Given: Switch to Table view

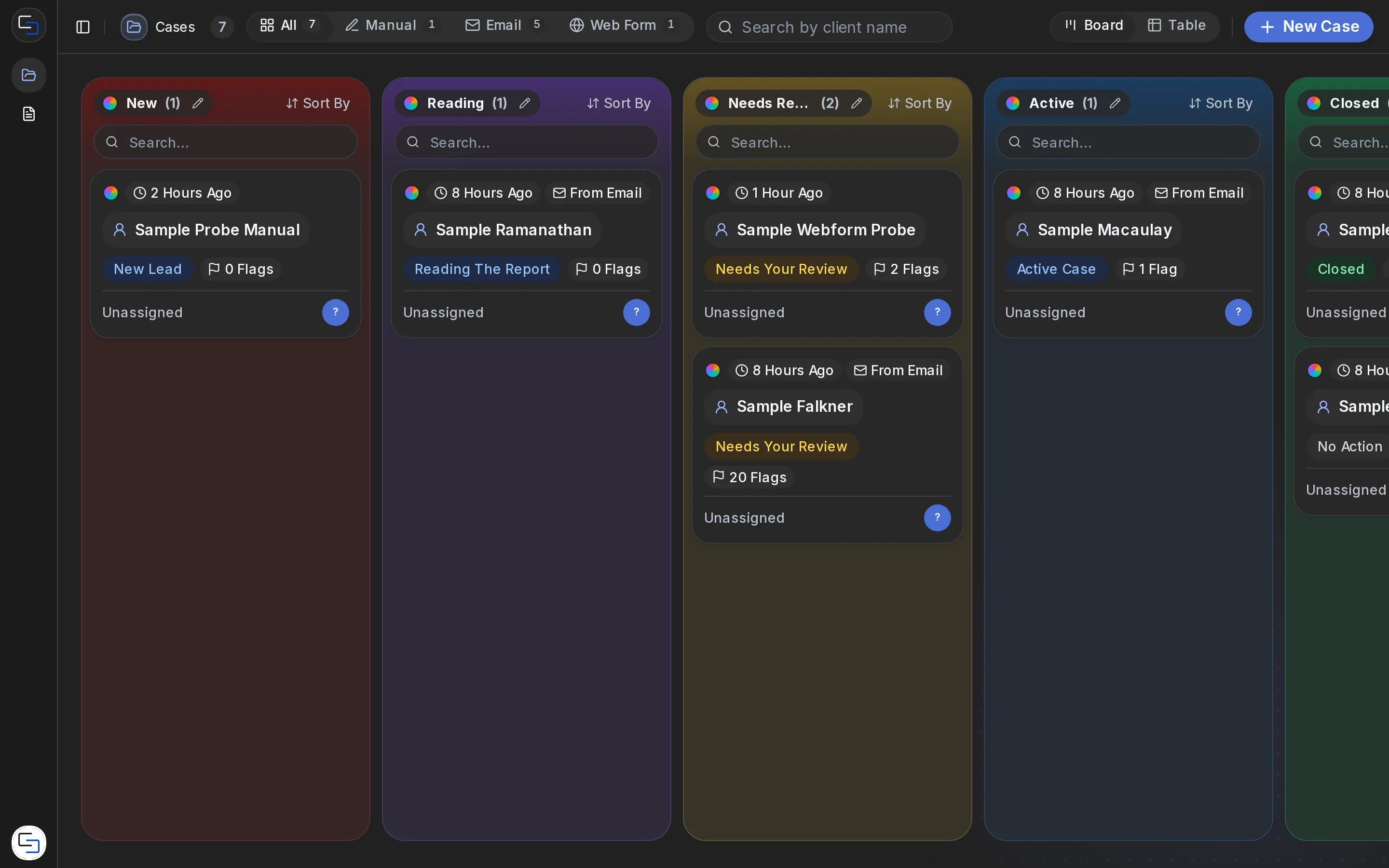Looking at the screenshot, I should click(1176, 26).
